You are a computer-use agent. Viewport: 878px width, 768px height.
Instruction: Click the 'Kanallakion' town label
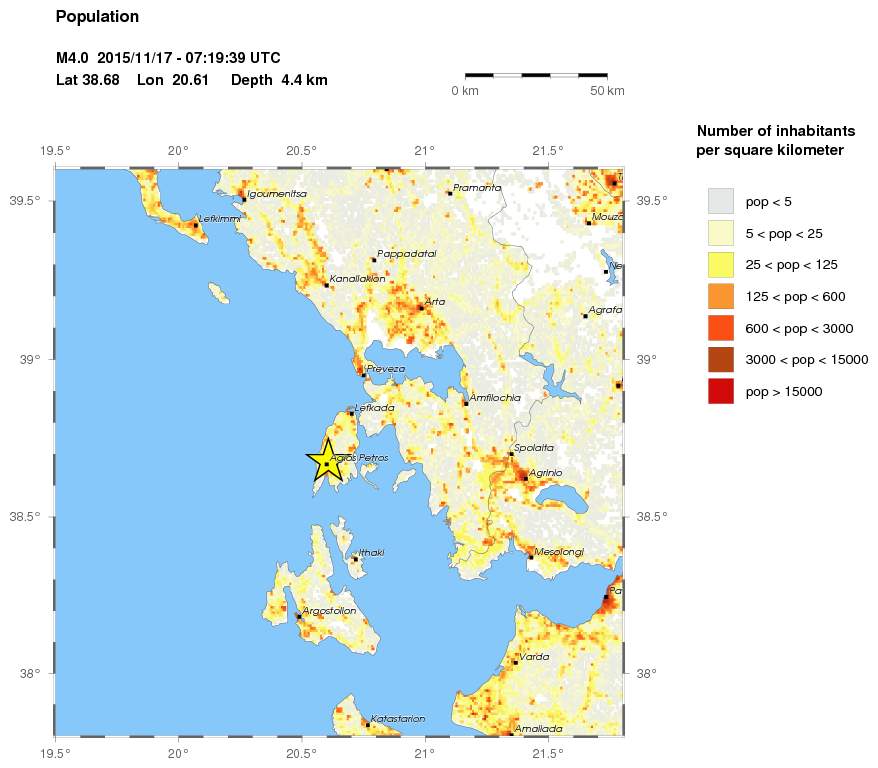point(357,278)
